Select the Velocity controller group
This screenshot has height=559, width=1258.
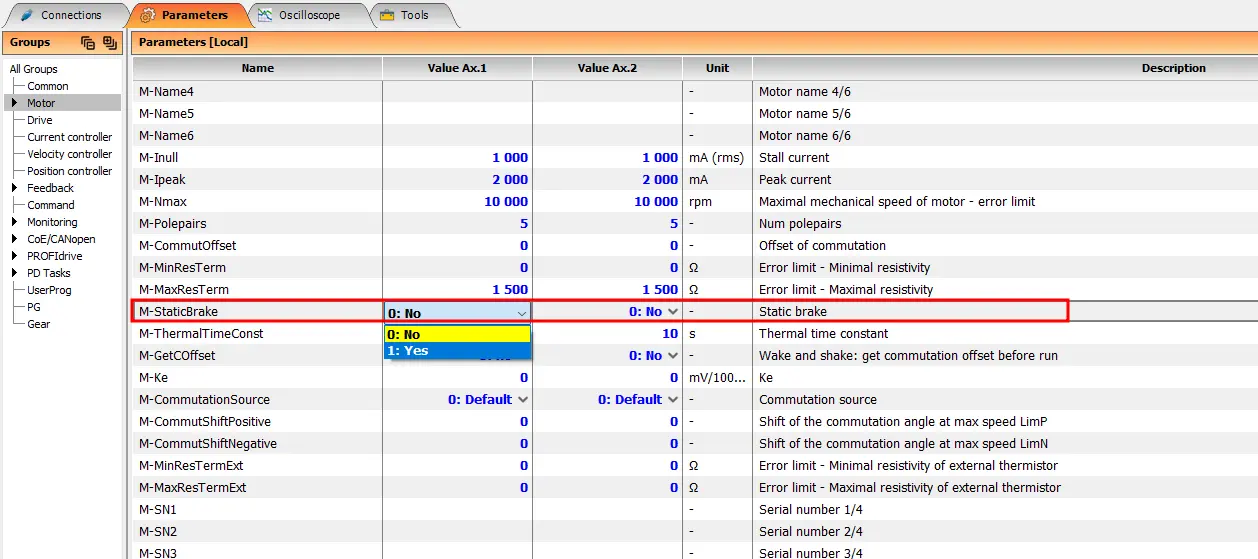tap(69, 154)
